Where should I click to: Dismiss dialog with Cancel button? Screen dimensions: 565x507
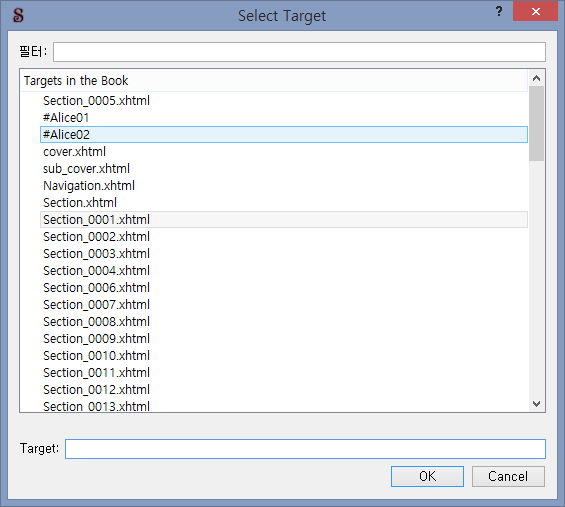(508, 476)
